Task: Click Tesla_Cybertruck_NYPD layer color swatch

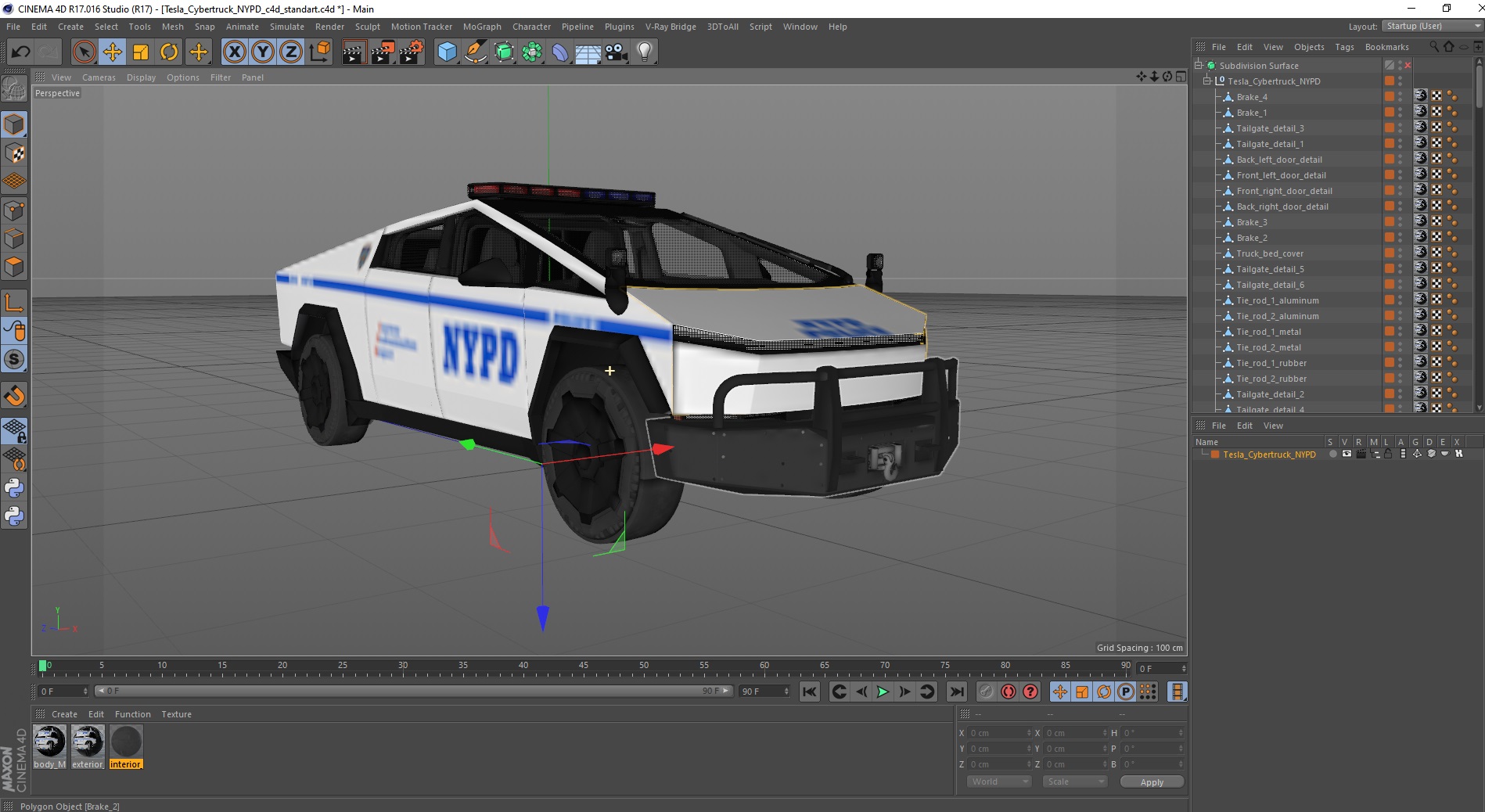Action: [x=1215, y=455]
